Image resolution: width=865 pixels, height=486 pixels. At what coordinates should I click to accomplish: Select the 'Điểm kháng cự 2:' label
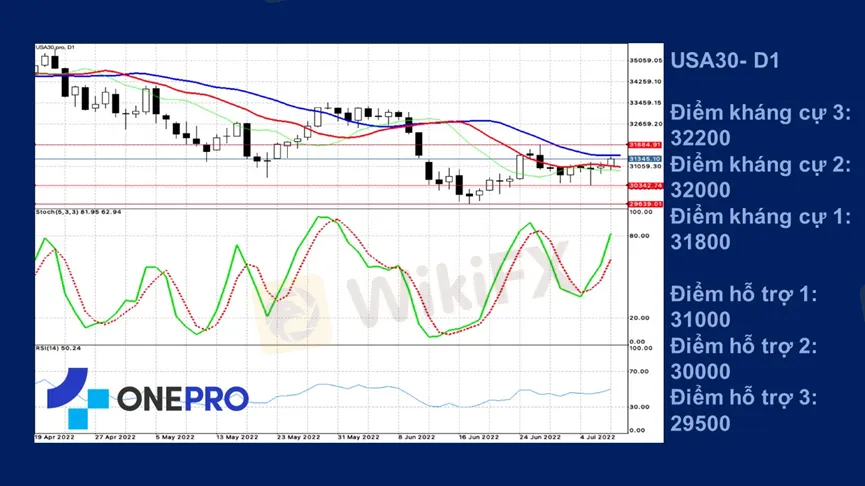(x=760, y=165)
